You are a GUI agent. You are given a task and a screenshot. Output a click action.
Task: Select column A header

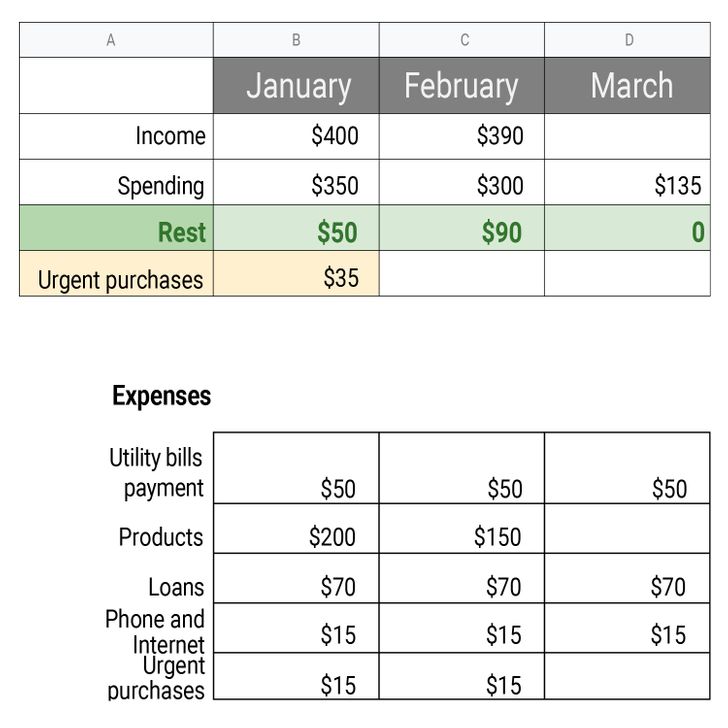coord(116,40)
